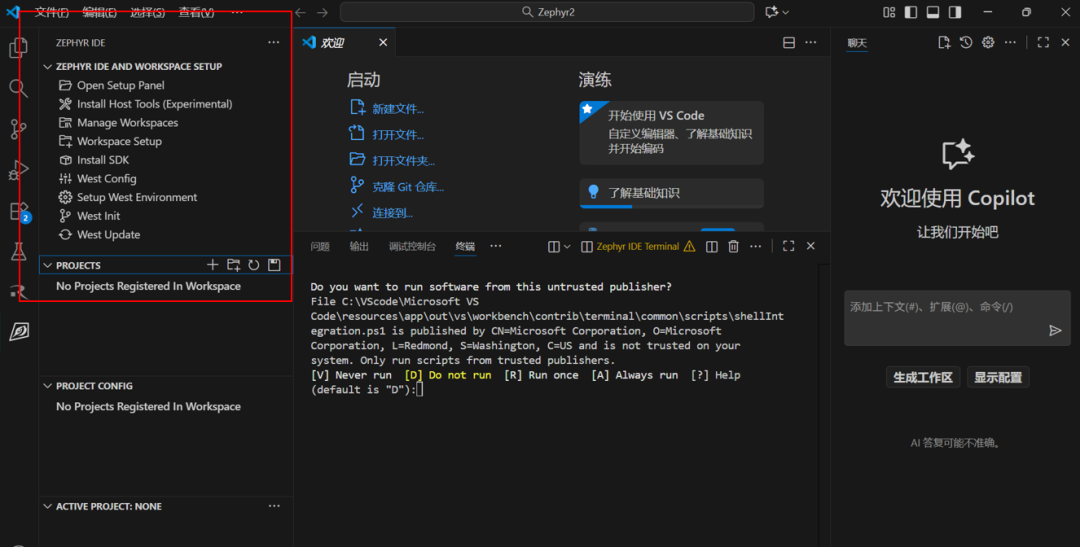Collapse the Zephyr IDE and Workspace Setup section
This screenshot has width=1080, height=547.
point(47,67)
